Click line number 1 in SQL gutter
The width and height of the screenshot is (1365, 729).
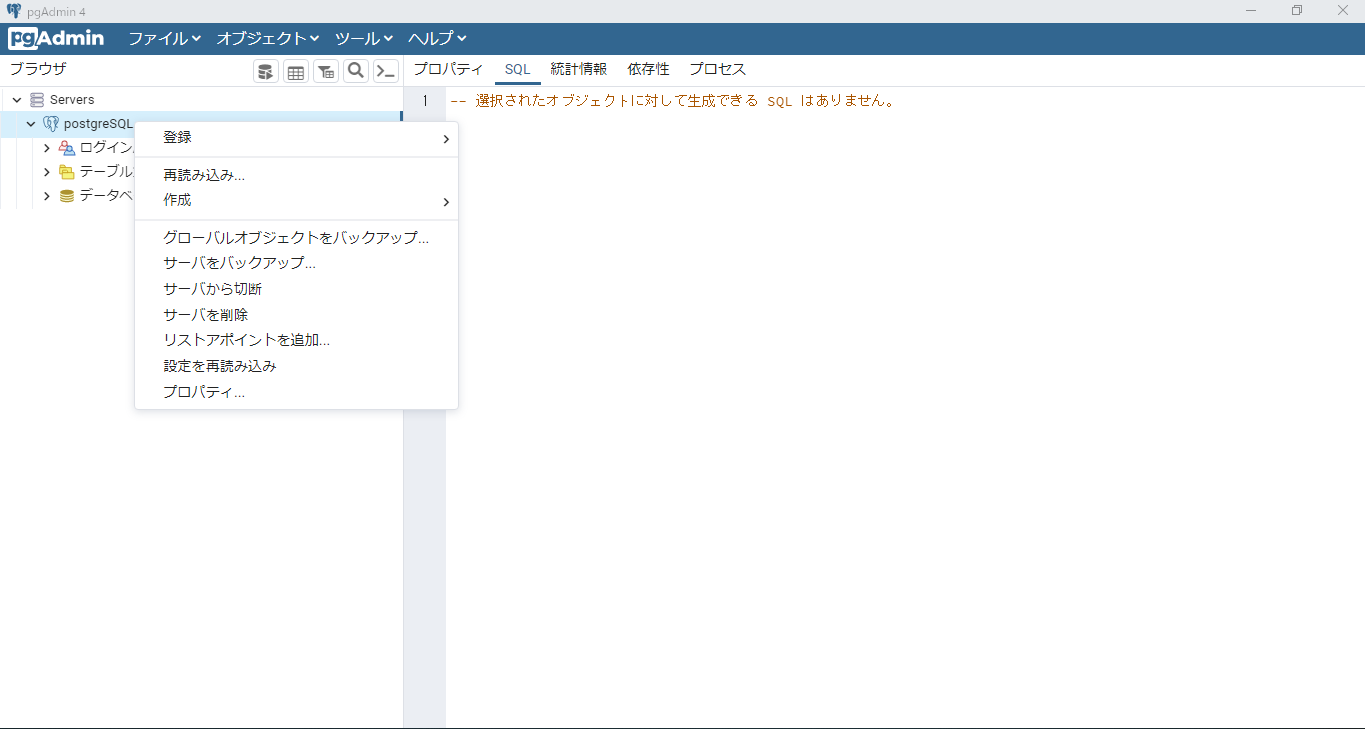(425, 101)
